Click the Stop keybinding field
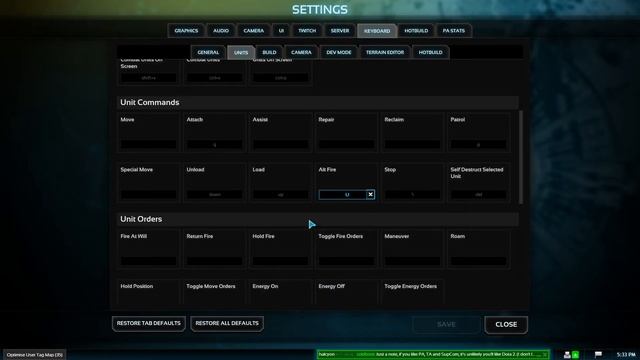 pyautogui.click(x=413, y=195)
